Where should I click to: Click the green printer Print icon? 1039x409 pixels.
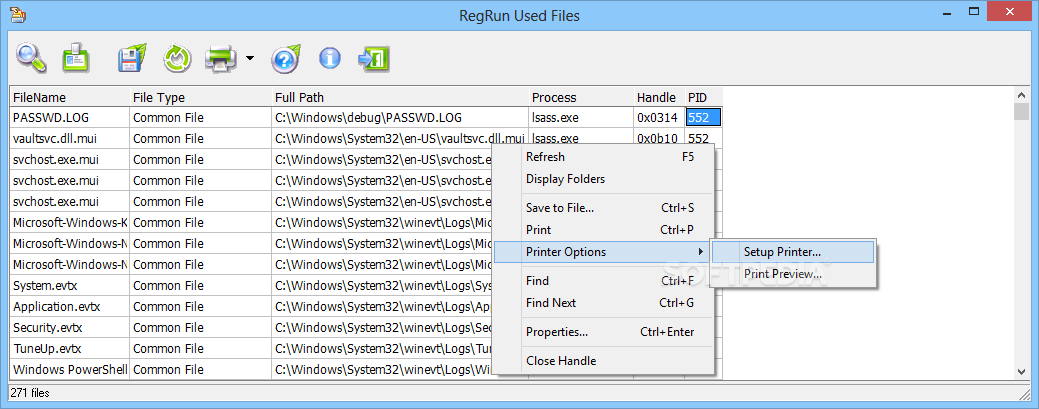221,59
